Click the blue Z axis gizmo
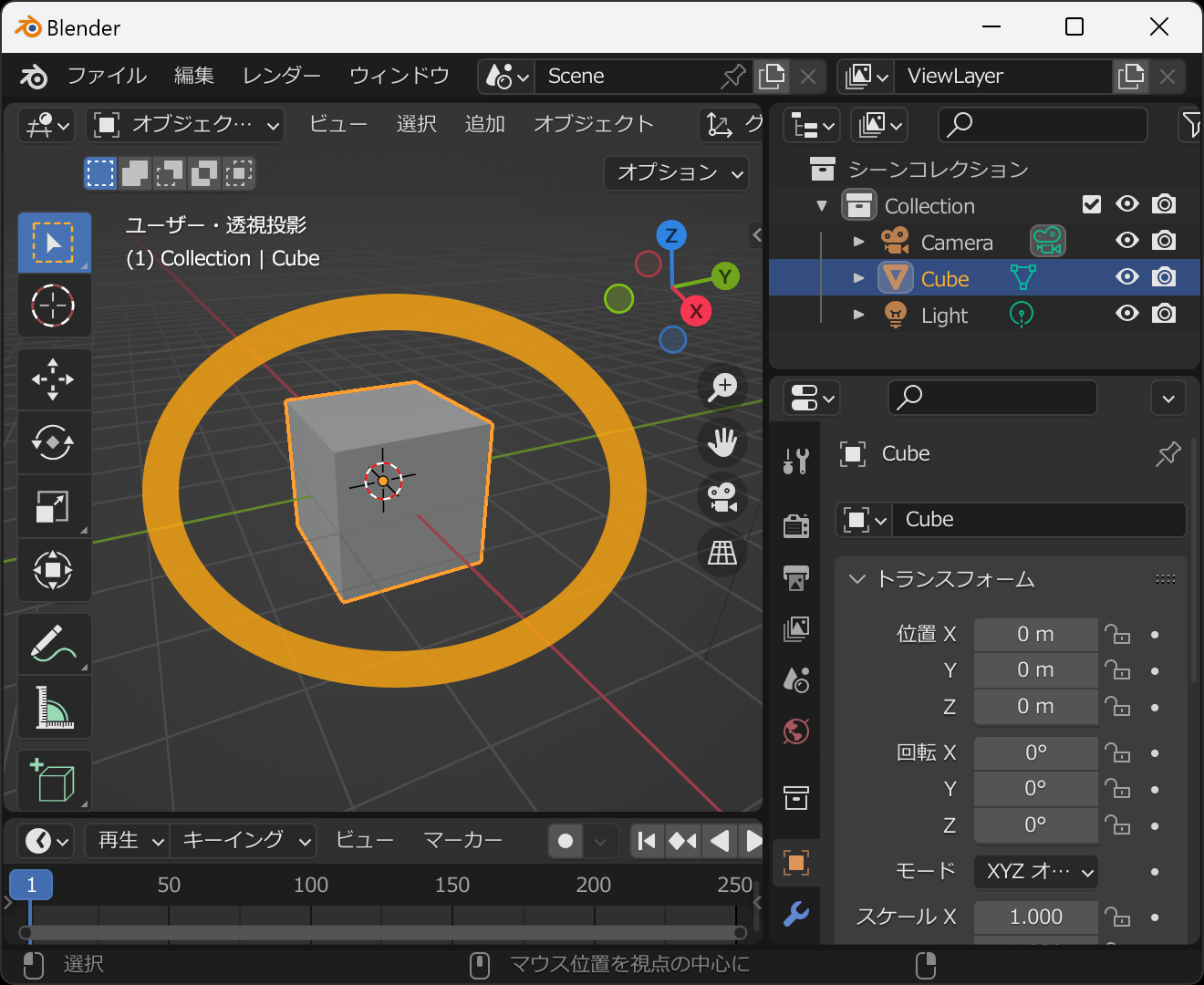The height and width of the screenshot is (985, 1204). (671, 235)
